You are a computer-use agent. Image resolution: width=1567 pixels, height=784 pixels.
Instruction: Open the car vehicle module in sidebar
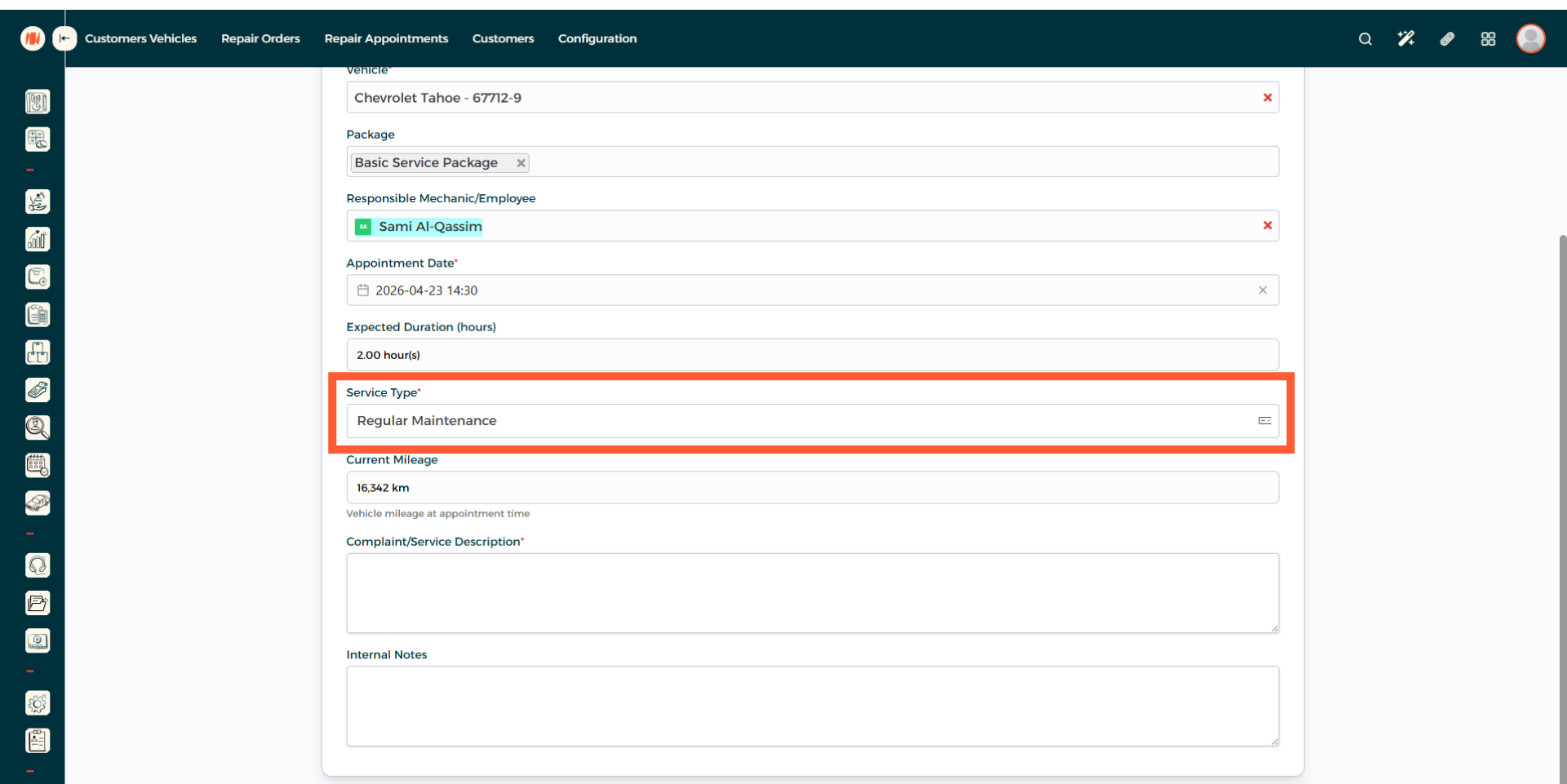[38, 503]
